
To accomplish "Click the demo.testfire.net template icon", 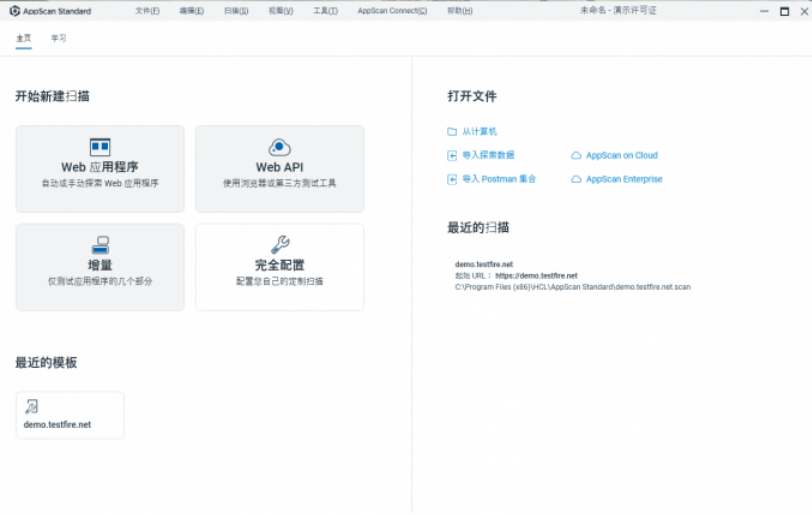I will point(32,407).
